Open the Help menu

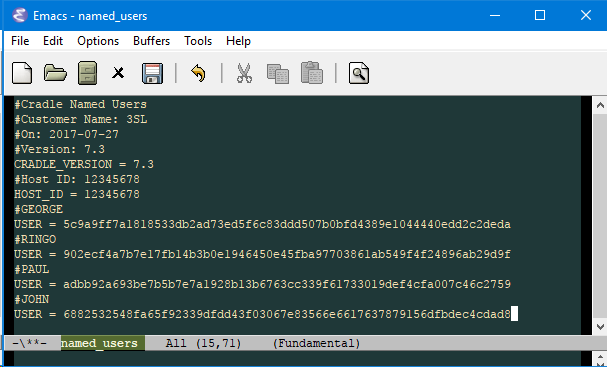(238, 41)
